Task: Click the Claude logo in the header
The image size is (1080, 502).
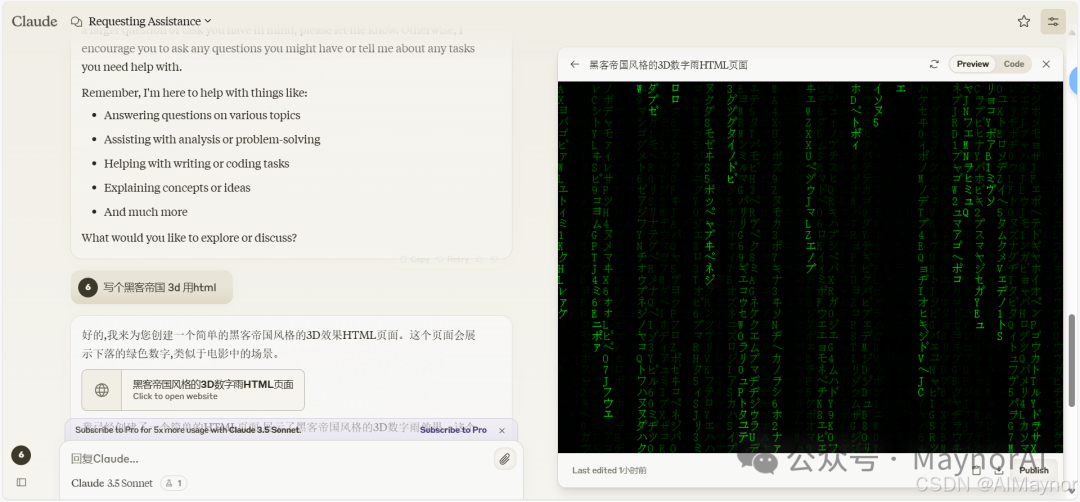Action: (x=34, y=21)
